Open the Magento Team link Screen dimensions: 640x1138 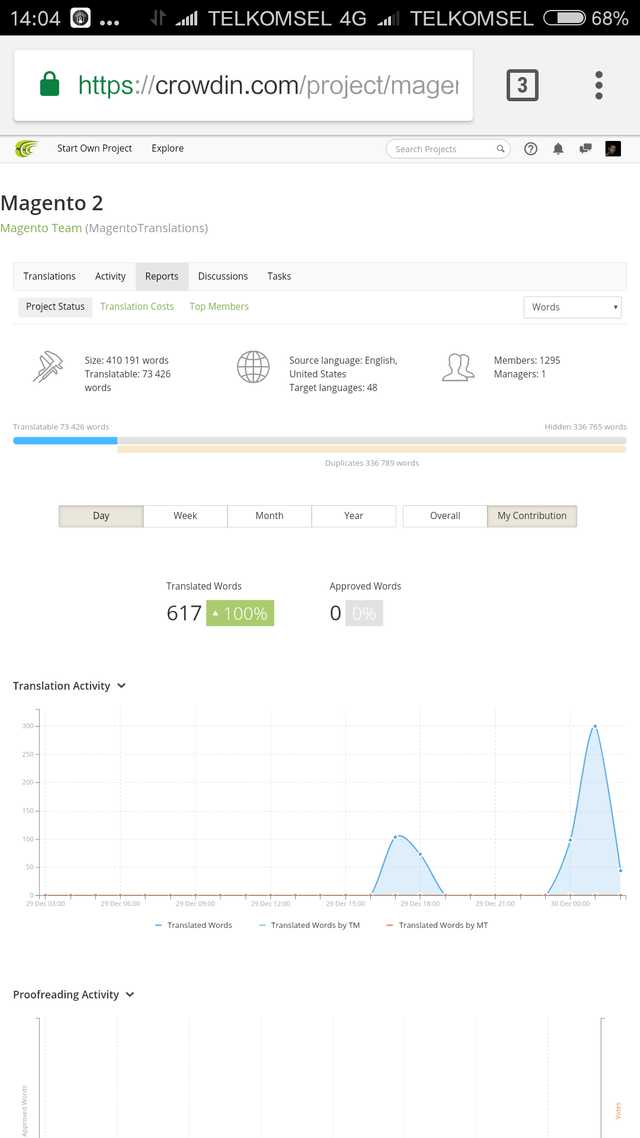click(41, 228)
